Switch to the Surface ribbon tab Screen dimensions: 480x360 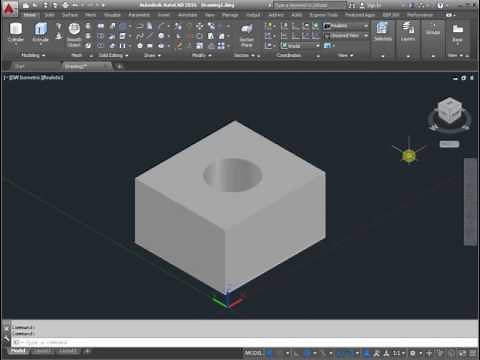(x=70, y=15)
